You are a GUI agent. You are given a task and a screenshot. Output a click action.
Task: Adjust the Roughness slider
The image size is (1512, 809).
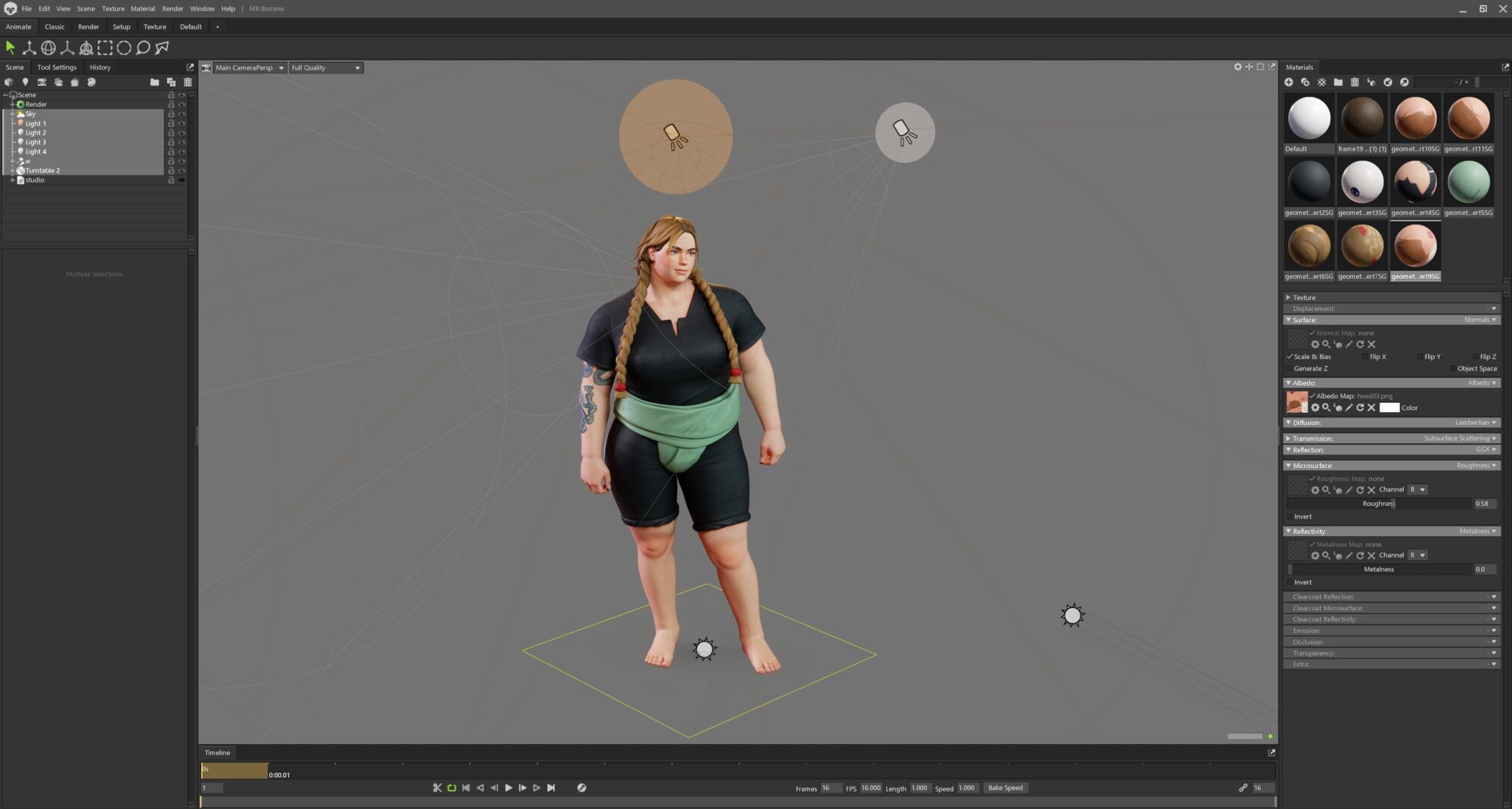(x=1379, y=504)
